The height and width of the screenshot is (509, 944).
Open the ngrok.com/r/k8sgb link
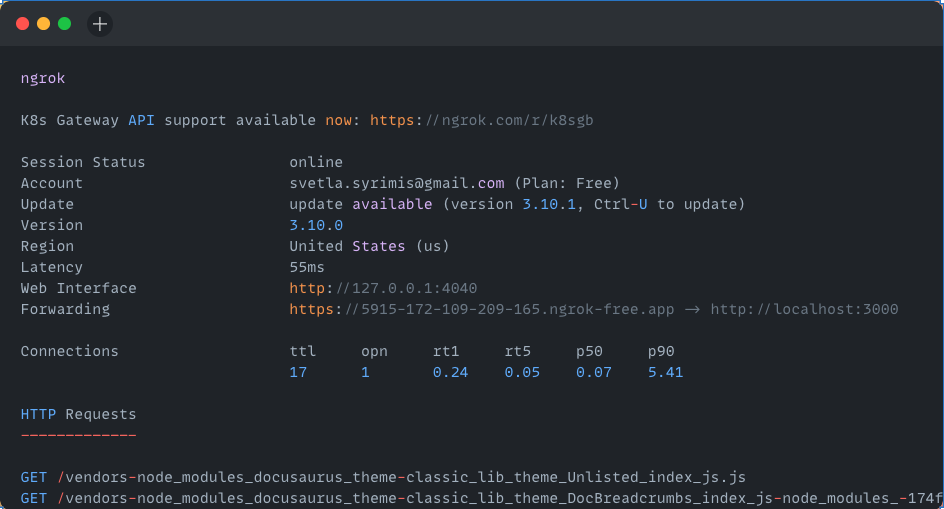point(481,120)
